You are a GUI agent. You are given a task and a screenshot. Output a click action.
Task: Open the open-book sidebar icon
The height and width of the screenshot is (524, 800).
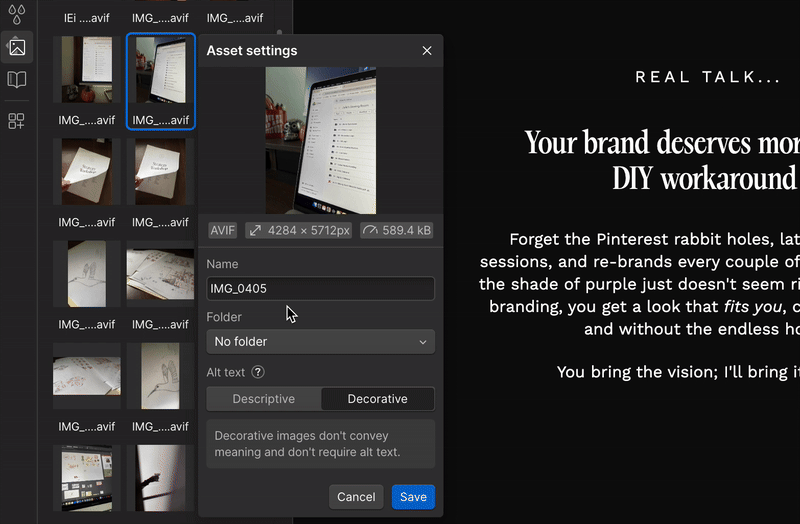(17, 80)
